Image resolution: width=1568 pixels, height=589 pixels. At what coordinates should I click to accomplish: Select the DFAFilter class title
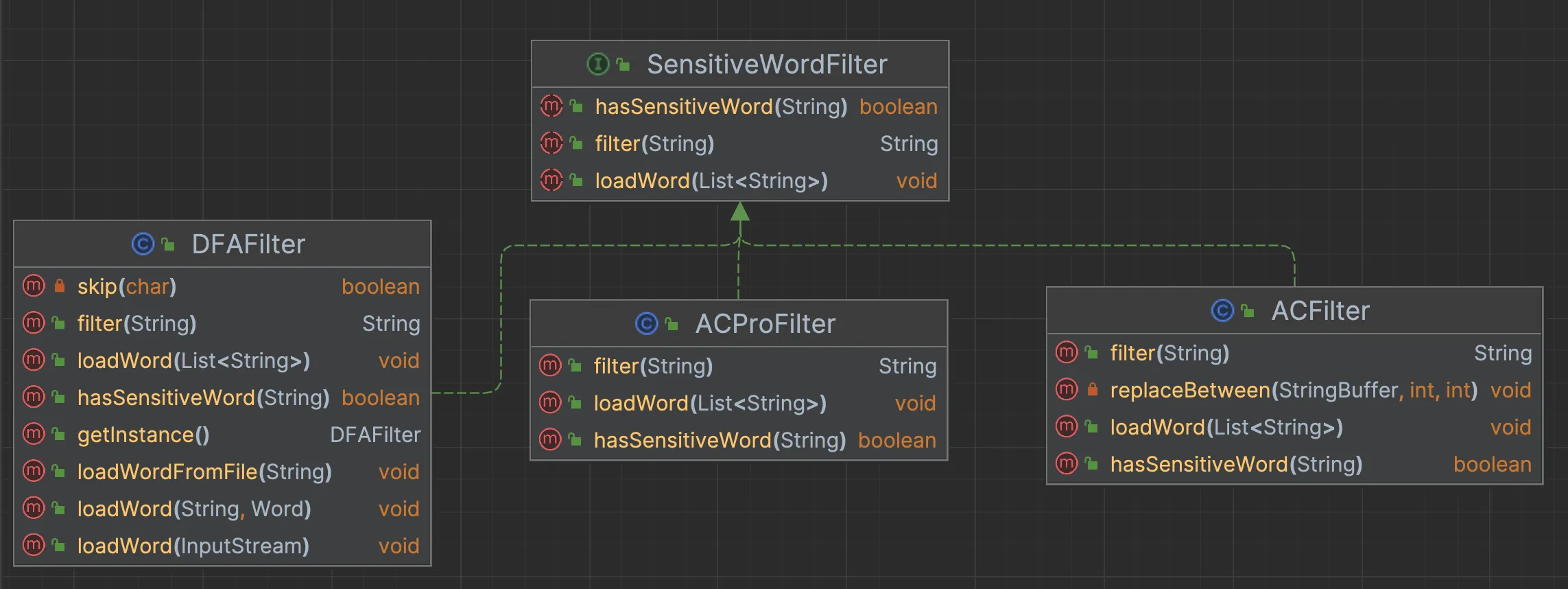[248, 244]
